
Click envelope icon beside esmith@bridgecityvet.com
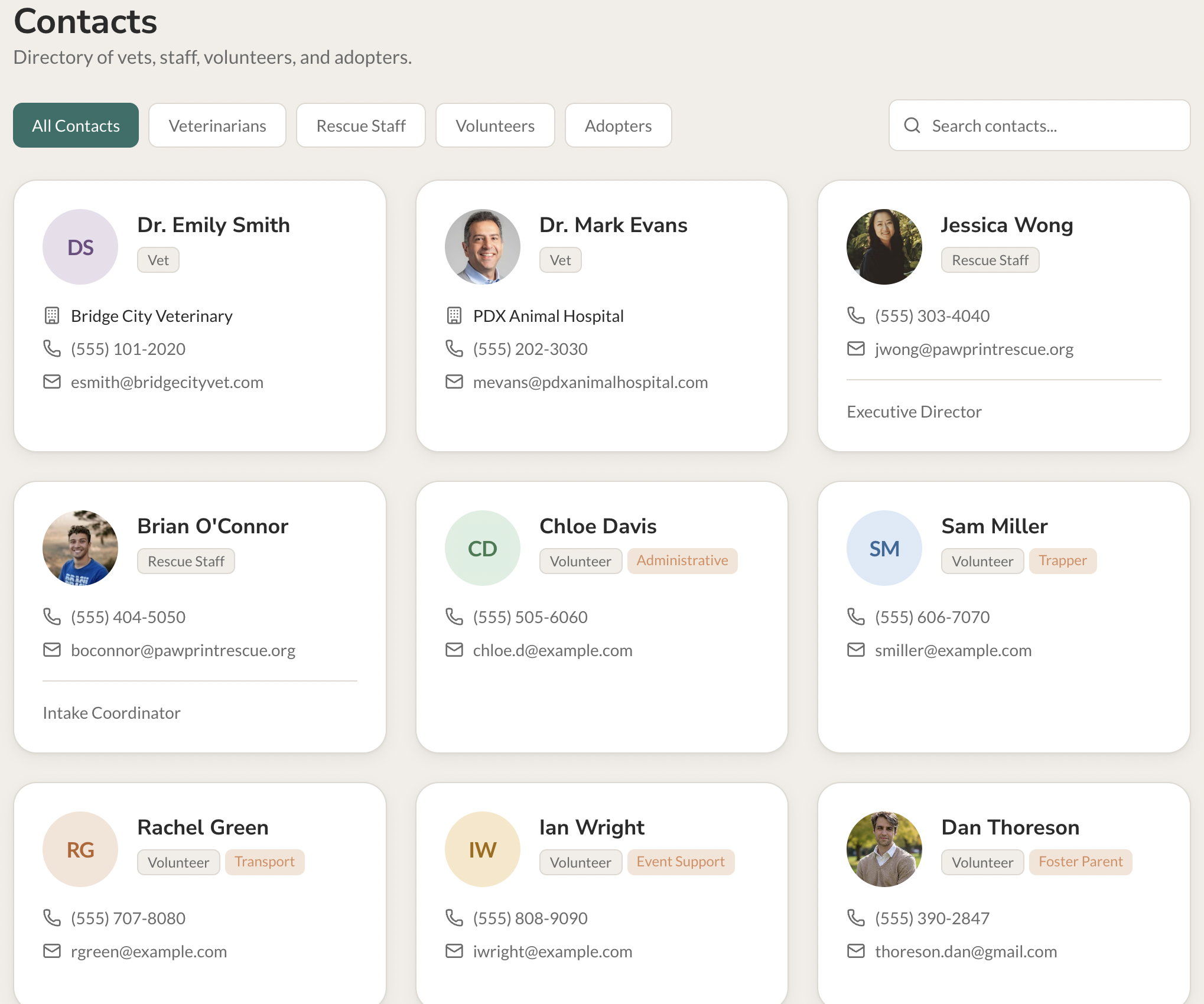(52, 382)
